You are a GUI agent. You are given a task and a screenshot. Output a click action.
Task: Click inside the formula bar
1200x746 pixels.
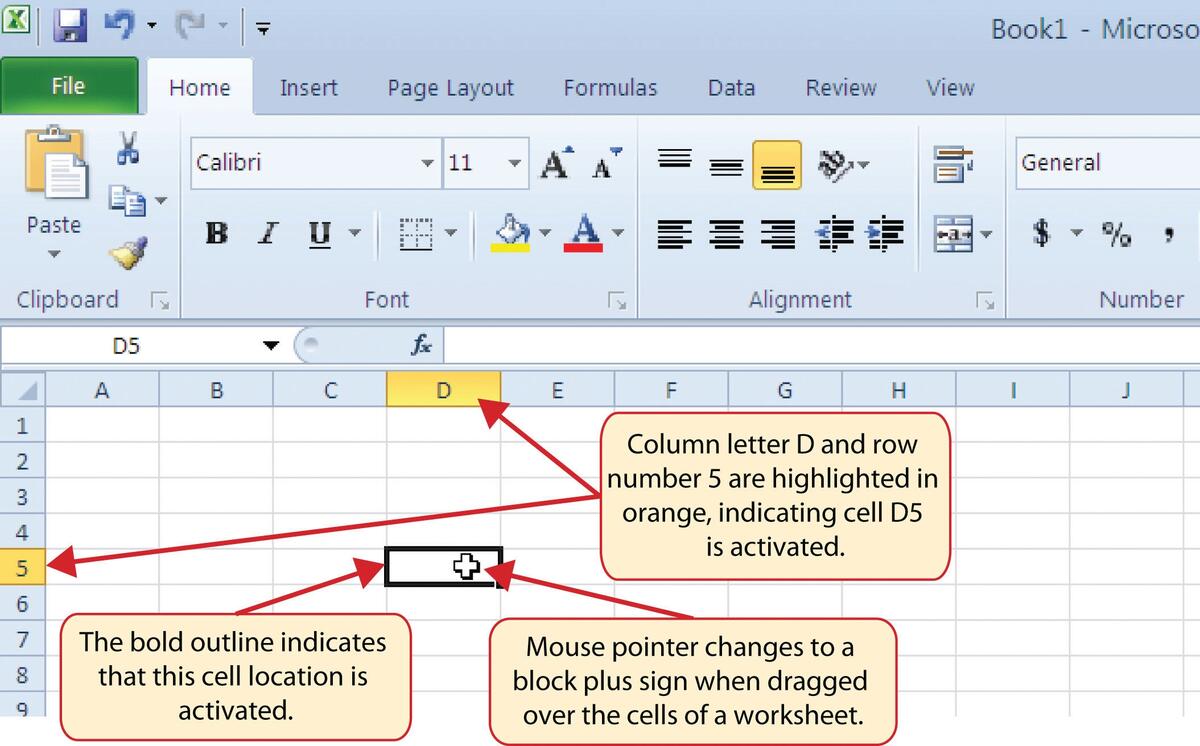[822, 346]
